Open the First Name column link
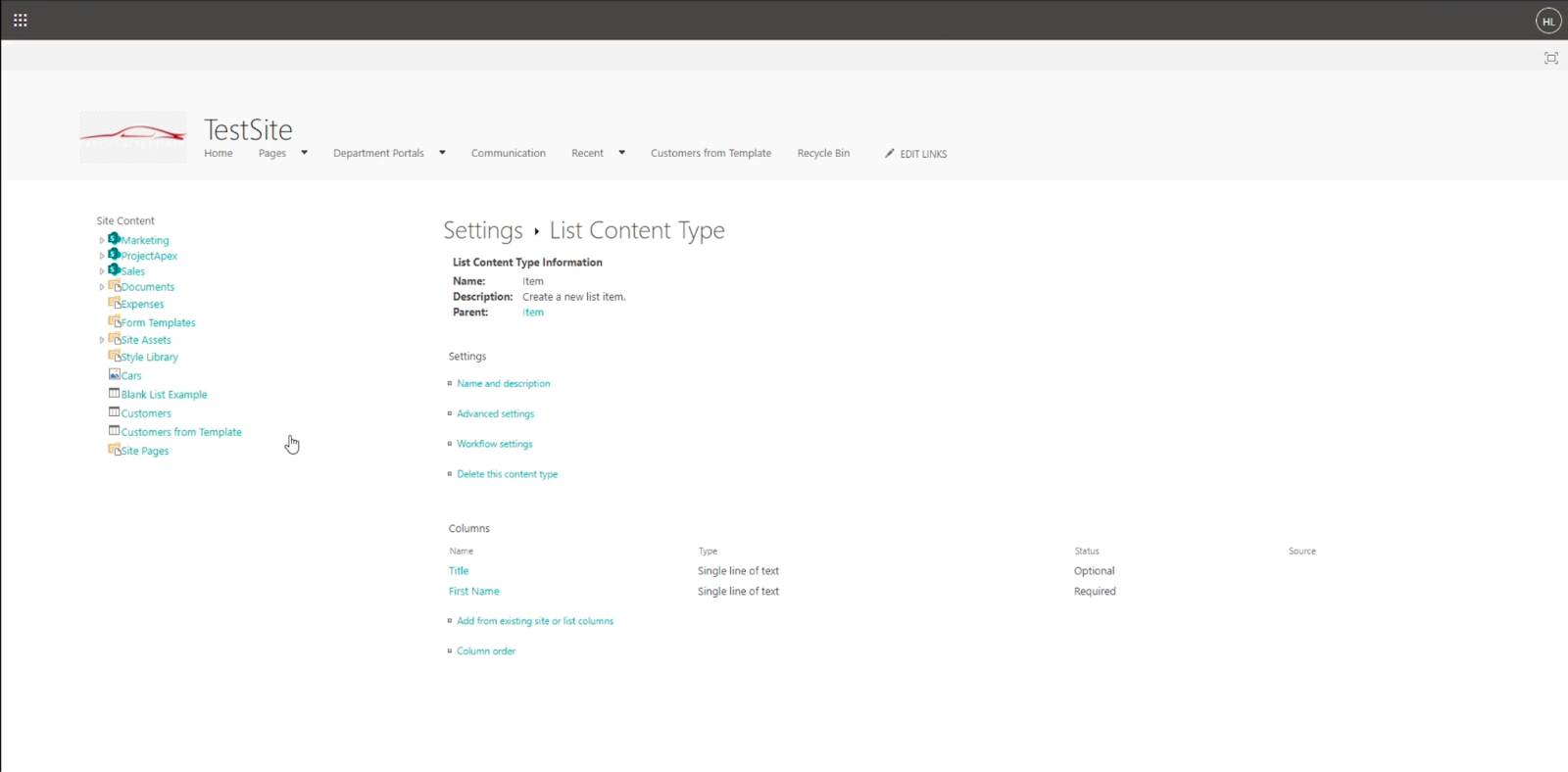Viewport: 1568px width, 772px height. coord(474,591)
